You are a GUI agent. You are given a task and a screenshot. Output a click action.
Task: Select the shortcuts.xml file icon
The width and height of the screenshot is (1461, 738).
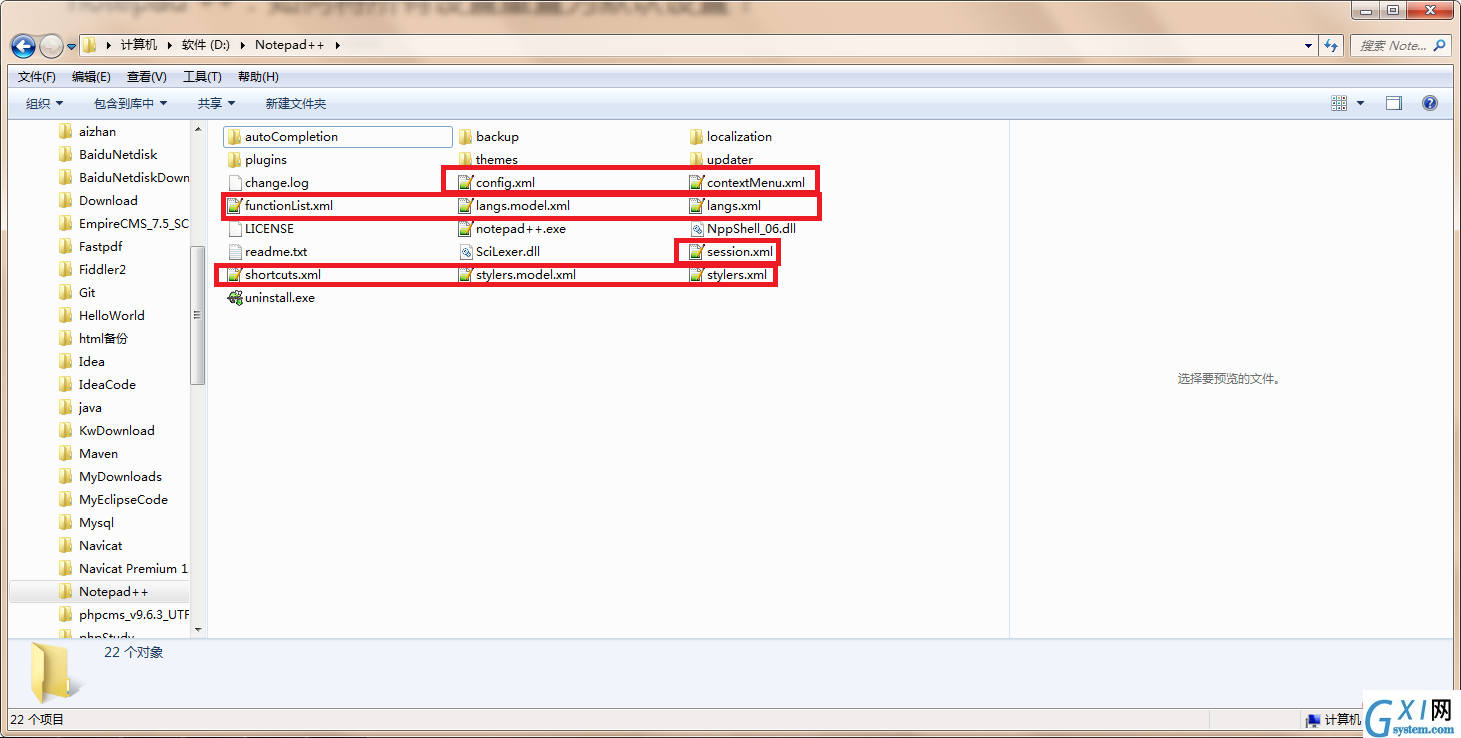pos(234,275)
